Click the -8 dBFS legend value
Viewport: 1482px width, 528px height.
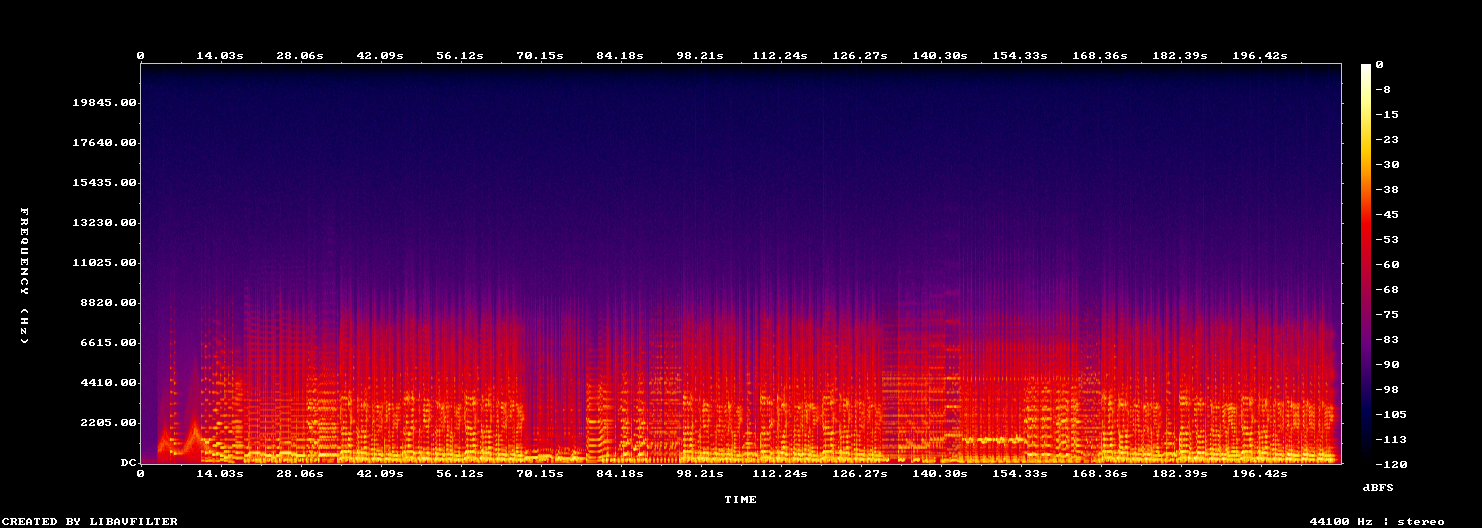tap(1383, 90)
